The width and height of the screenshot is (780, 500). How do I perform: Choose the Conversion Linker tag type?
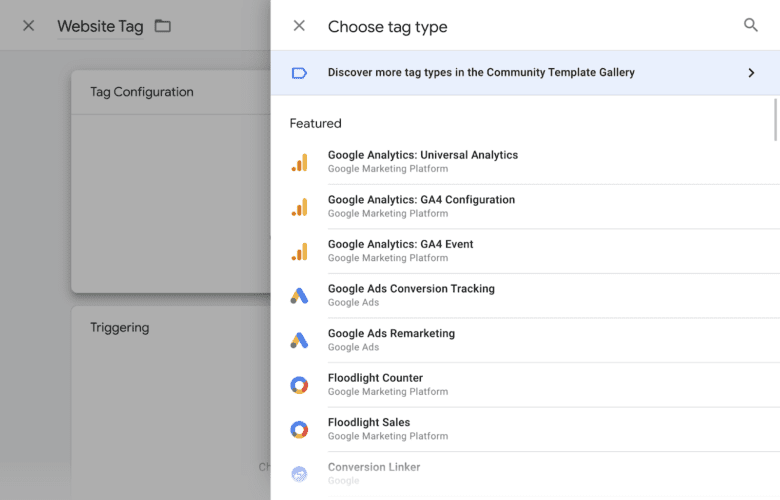click(374, 468)
